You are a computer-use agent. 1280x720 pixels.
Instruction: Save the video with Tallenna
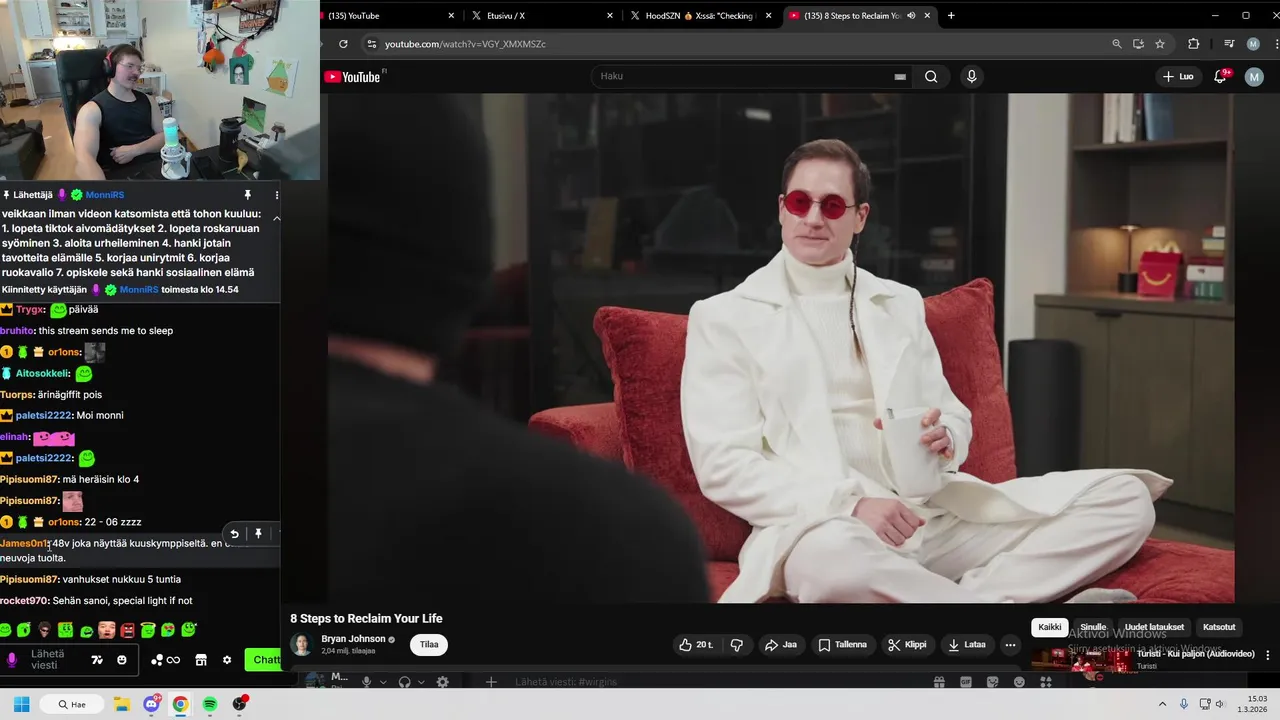pyautogui.click(x=842, y=645)
